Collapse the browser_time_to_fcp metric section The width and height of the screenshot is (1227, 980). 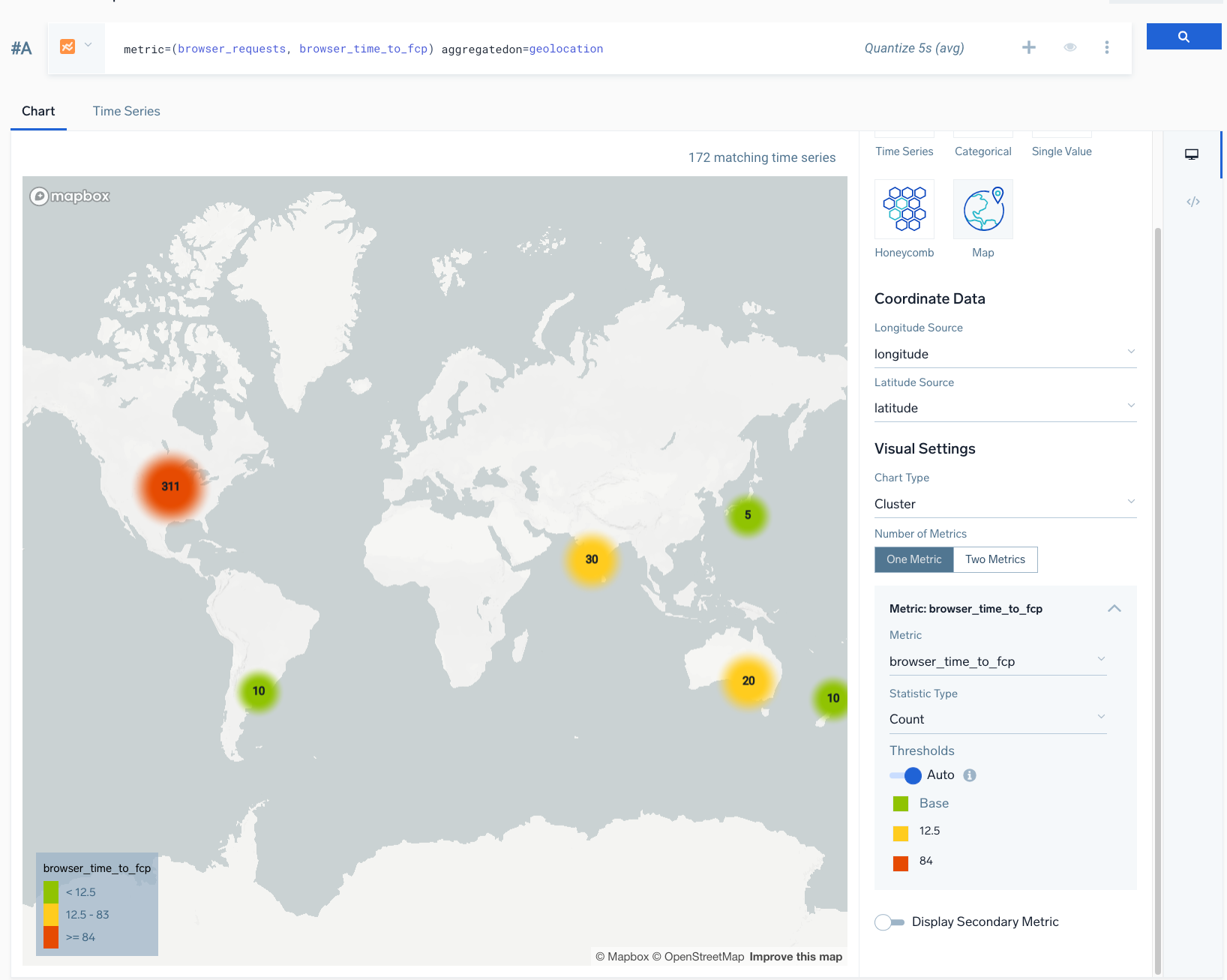coord(1114,609)
